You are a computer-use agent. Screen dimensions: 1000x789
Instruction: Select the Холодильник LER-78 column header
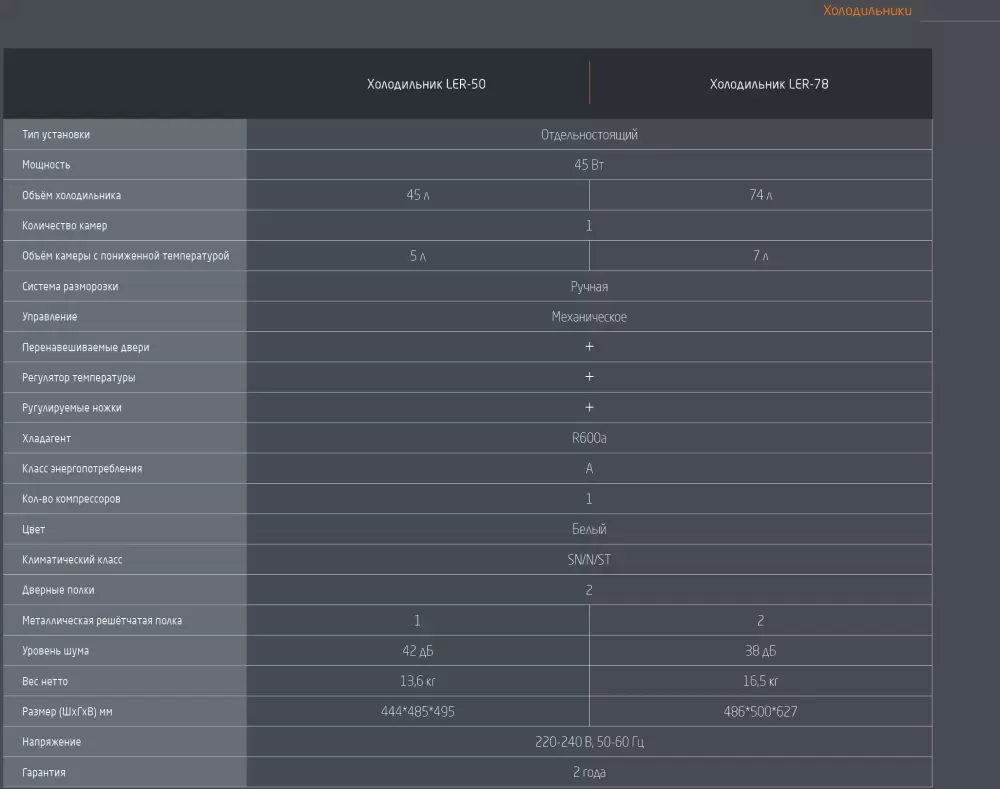pos(768,84)
